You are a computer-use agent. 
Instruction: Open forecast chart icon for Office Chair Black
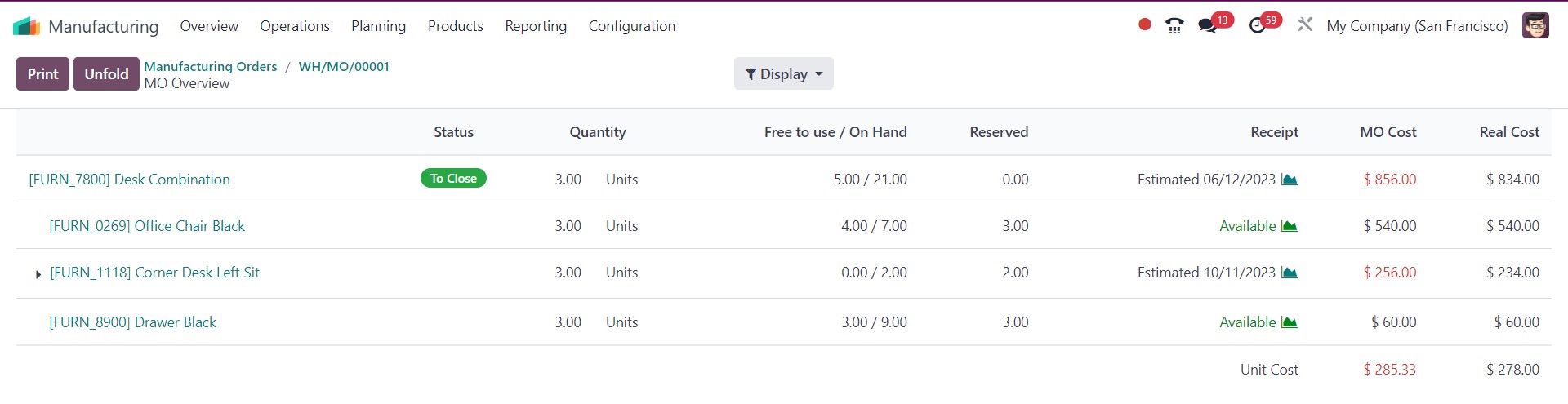coord(1290,226)
